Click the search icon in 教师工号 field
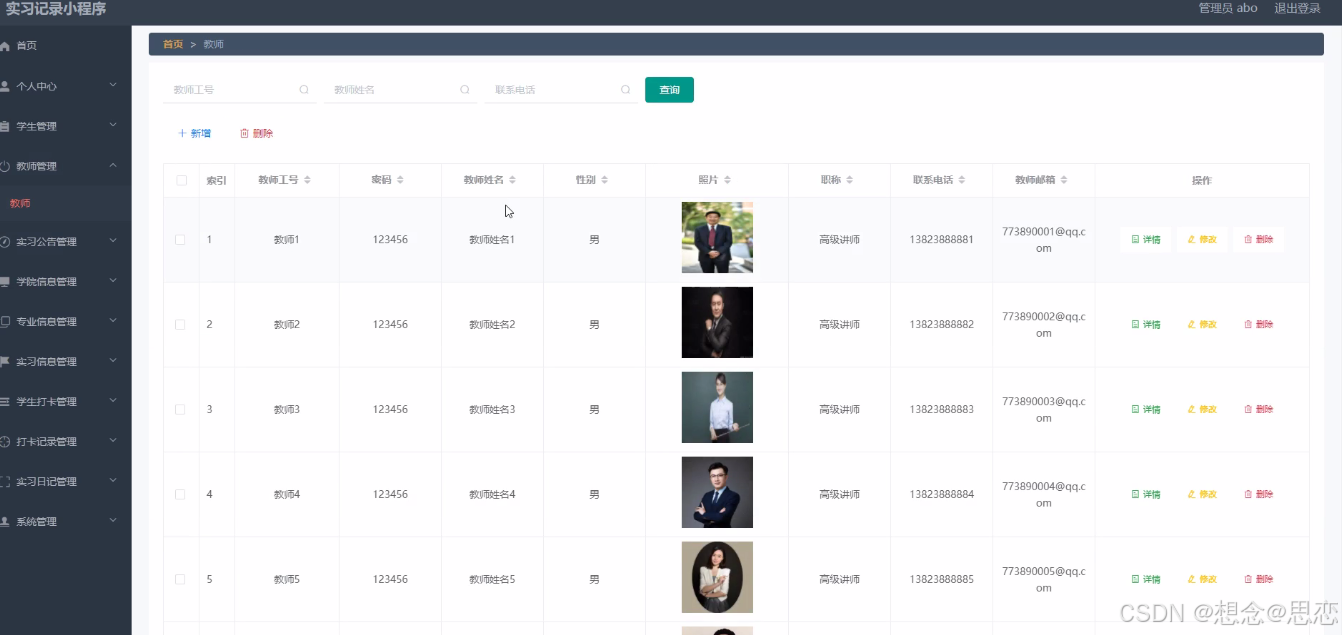 pyautogui.click(x=304, y=90)
